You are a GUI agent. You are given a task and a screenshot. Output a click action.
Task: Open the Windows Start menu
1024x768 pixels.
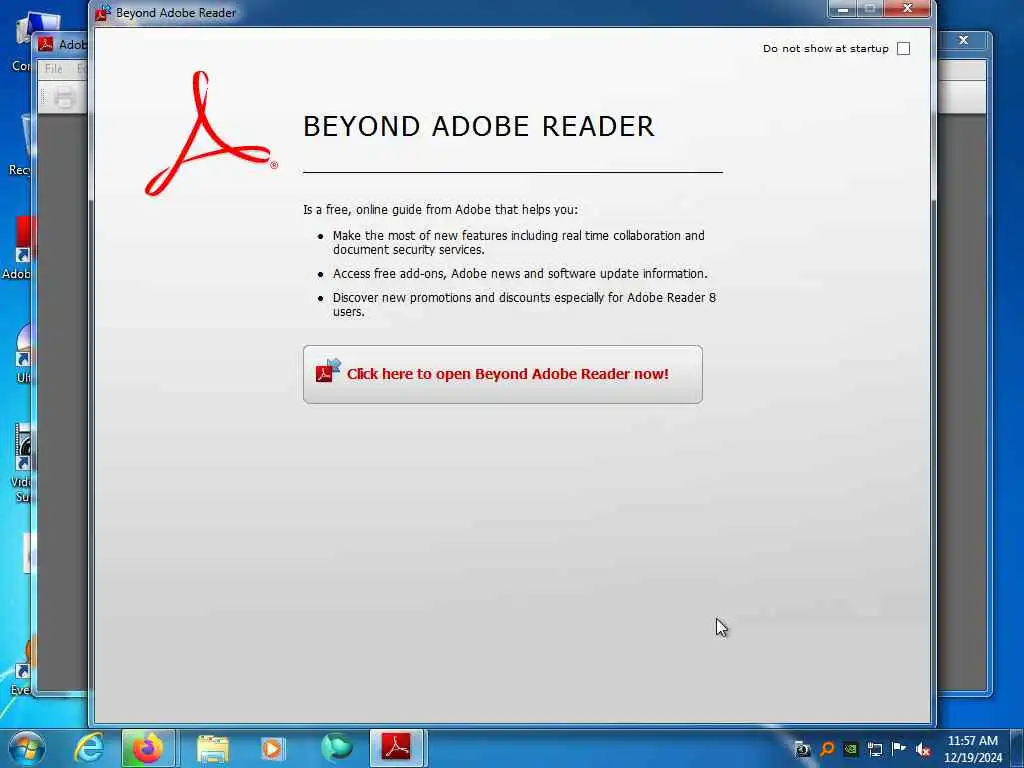click(x=26, y=748)
